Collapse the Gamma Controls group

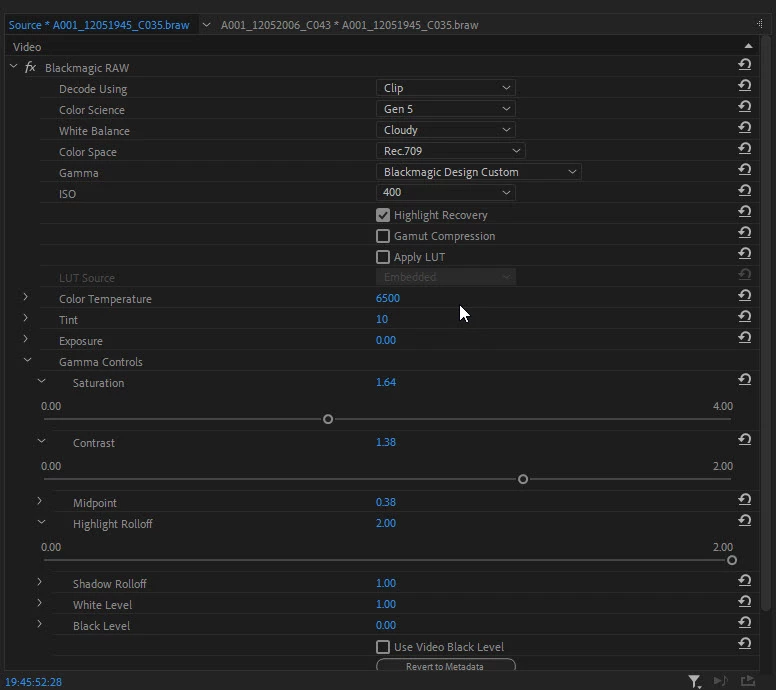tap(28, 360)
